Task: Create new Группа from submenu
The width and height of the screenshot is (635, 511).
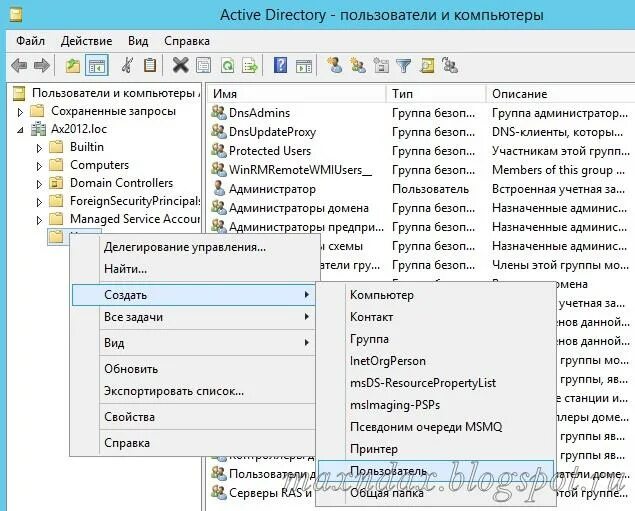Action: [436, 339]
